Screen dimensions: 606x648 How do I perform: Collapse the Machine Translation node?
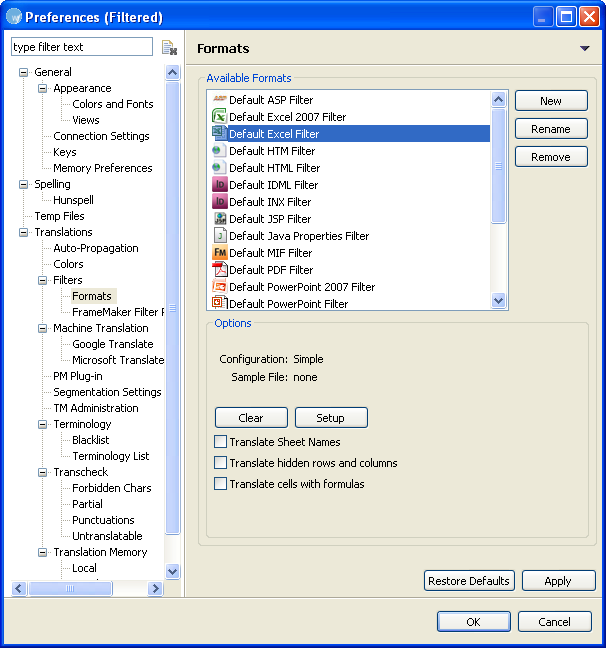[x=43, y=328]
